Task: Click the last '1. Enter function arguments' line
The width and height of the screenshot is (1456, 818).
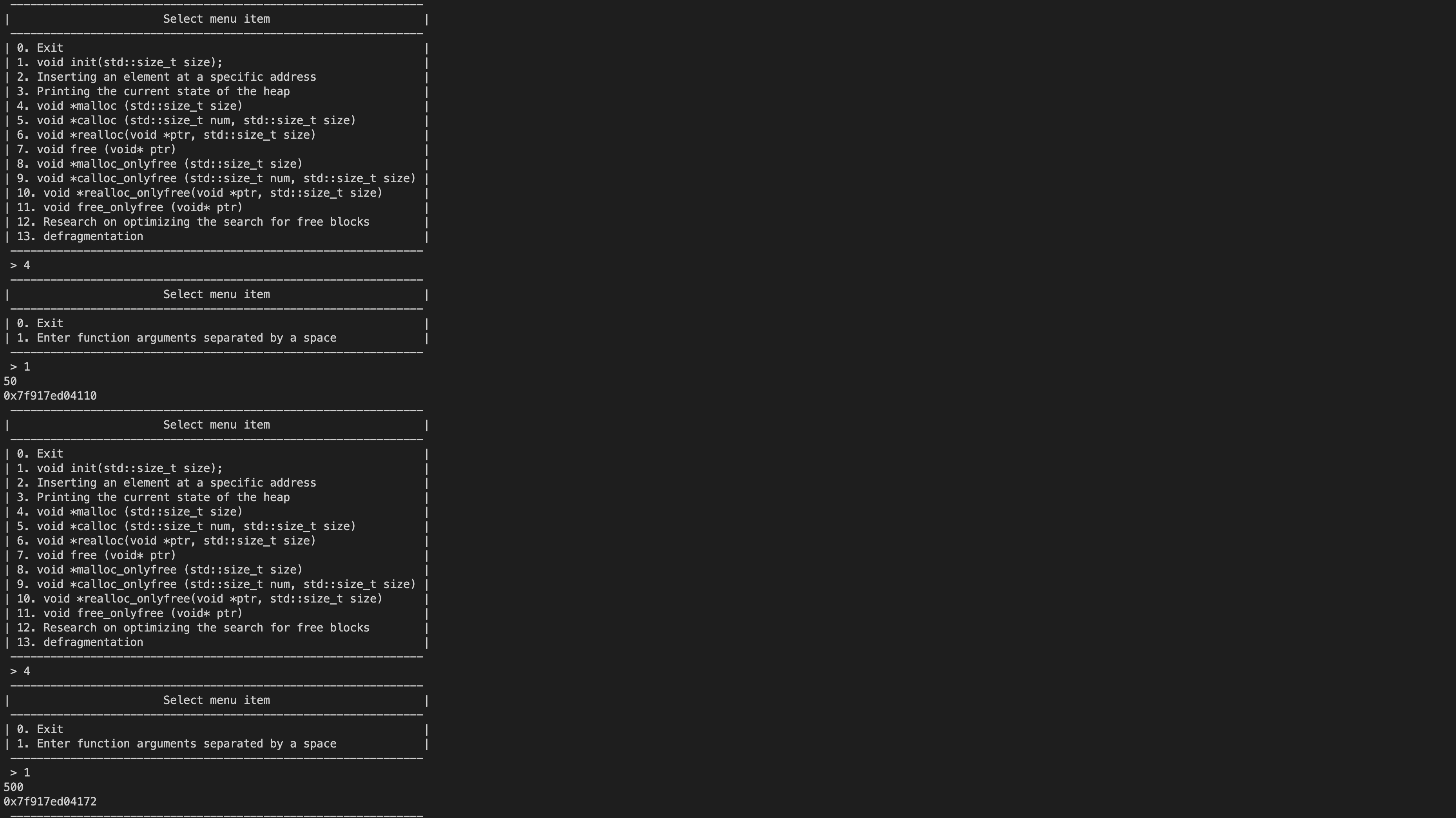Action: click(x=176, y=744)
